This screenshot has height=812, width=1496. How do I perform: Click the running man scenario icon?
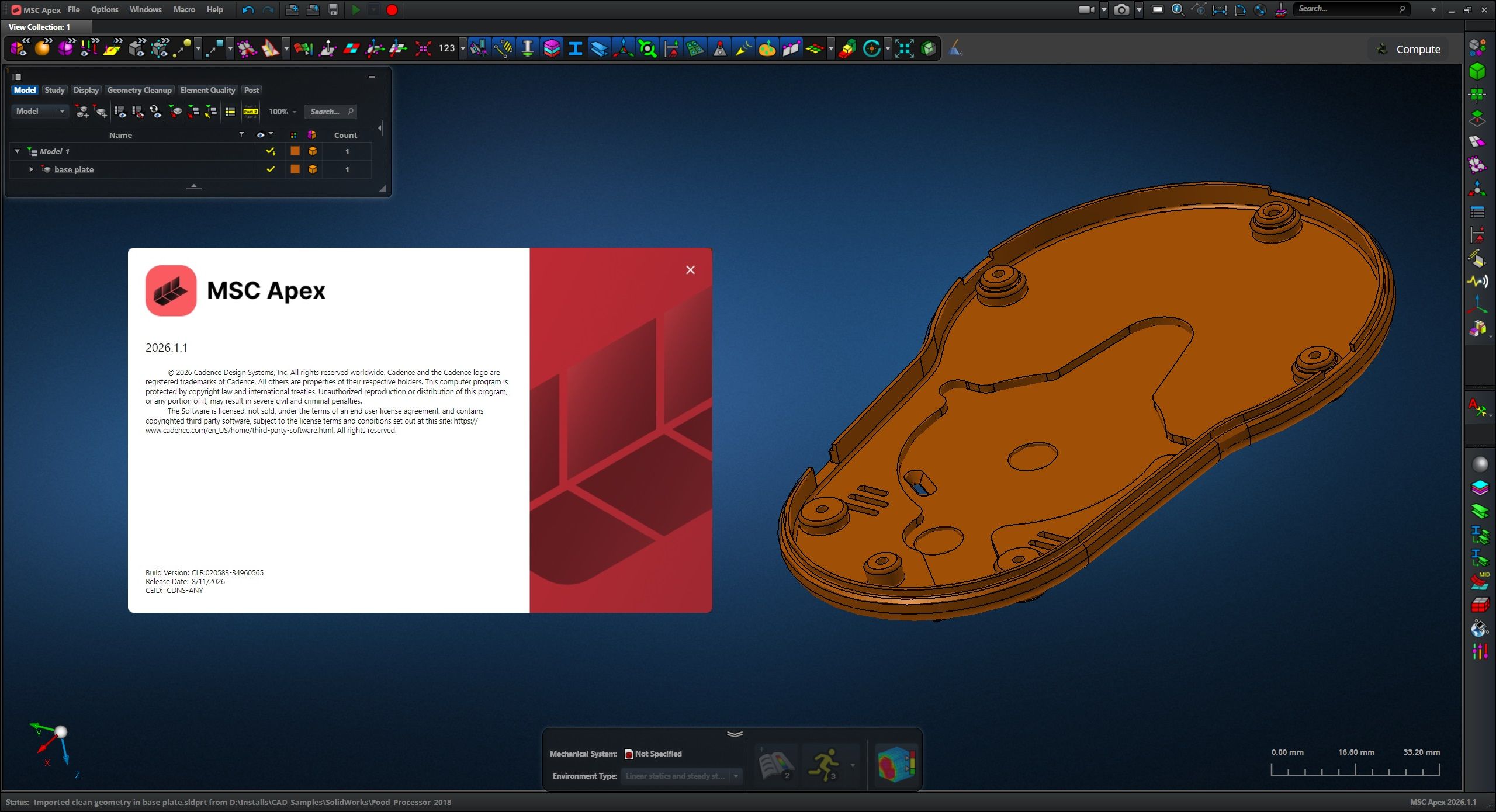[824, 764]
